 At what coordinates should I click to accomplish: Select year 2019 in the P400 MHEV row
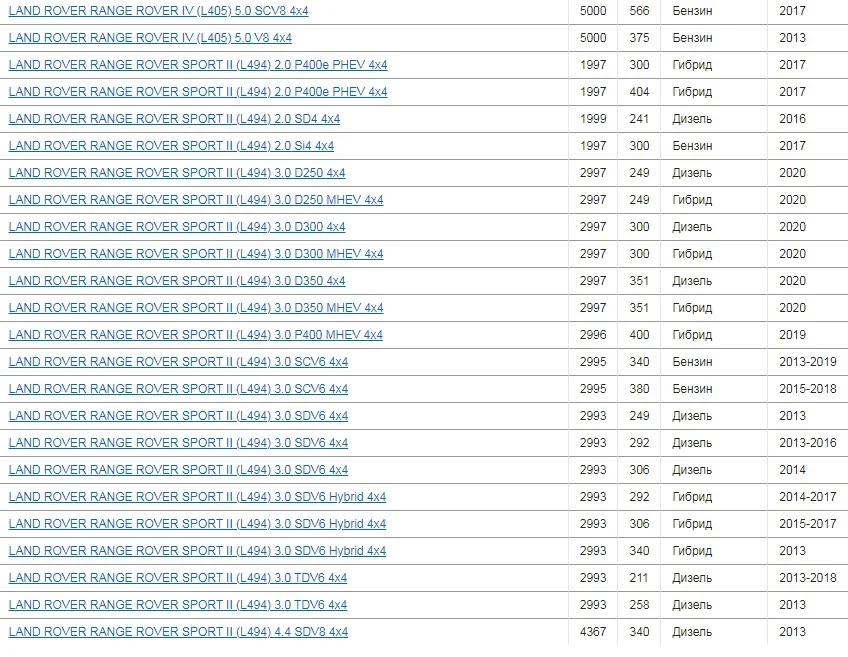[792, 335]
